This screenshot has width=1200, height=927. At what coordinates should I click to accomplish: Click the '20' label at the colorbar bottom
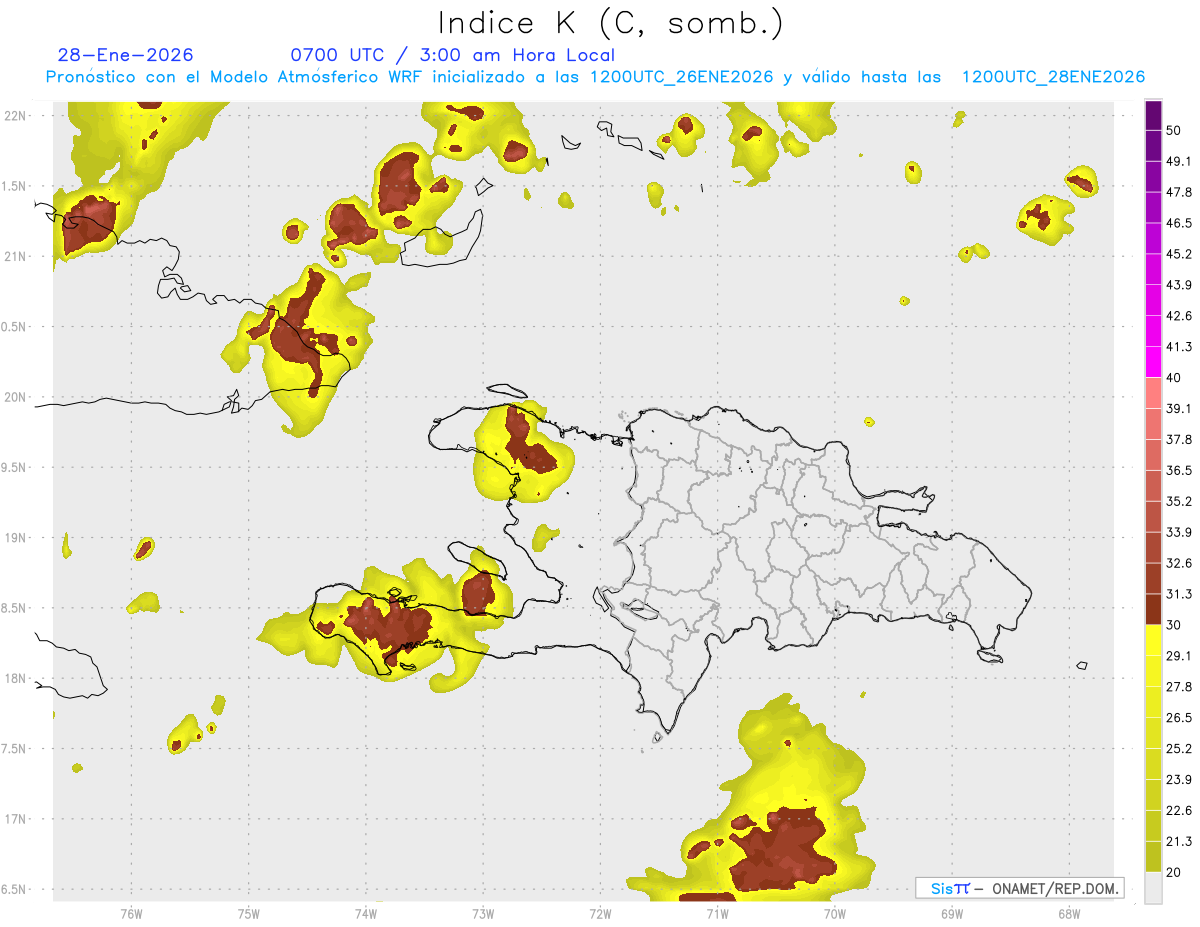1174,872
